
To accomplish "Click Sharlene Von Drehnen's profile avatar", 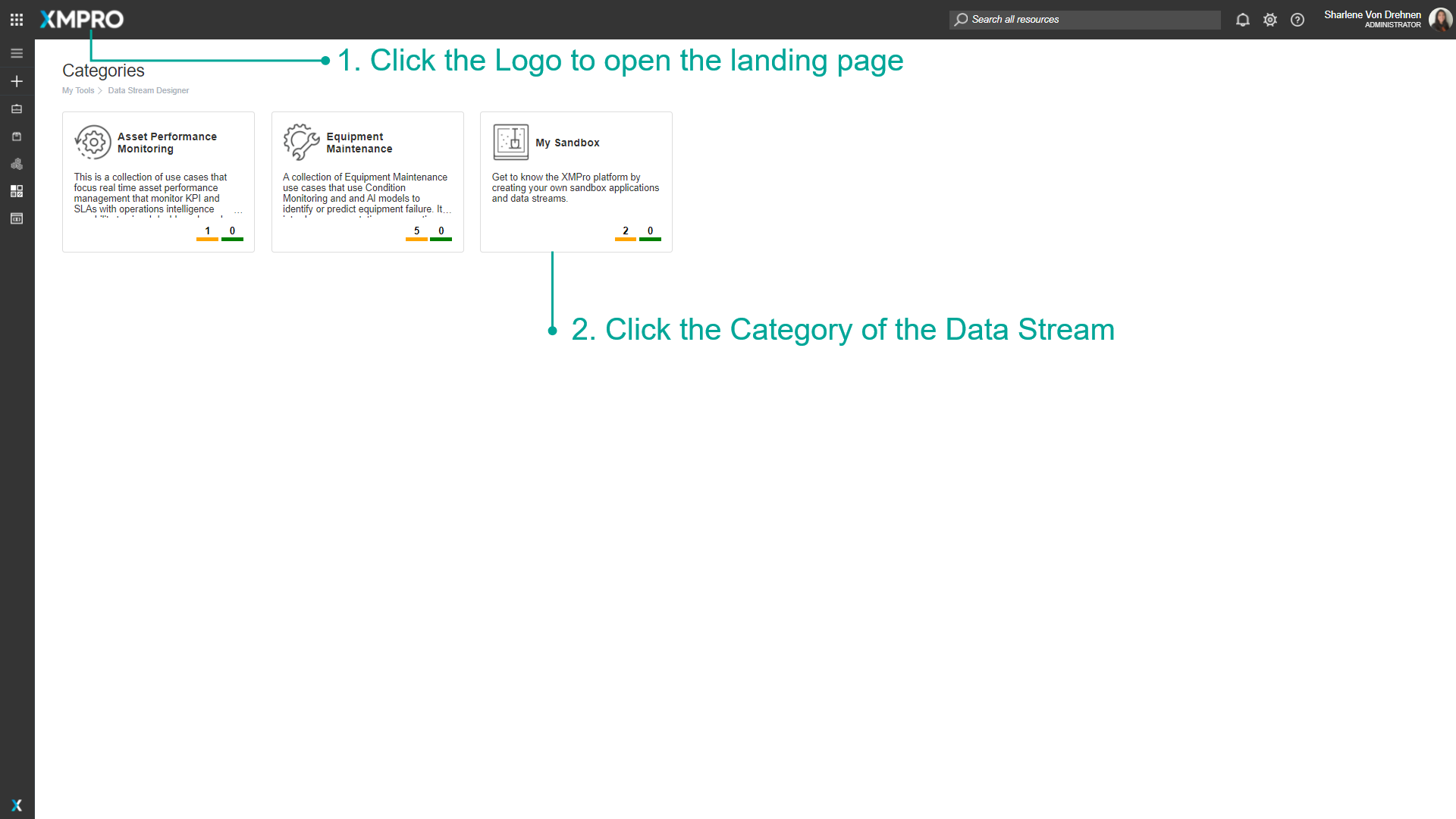I will 1440,19.
